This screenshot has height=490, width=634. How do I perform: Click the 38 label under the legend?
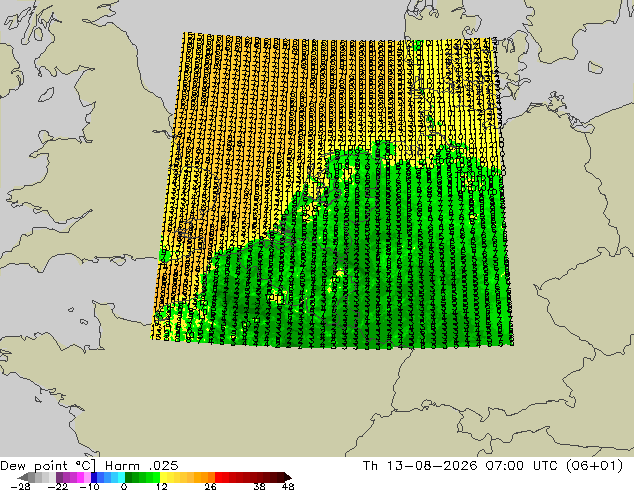point(260,486)
